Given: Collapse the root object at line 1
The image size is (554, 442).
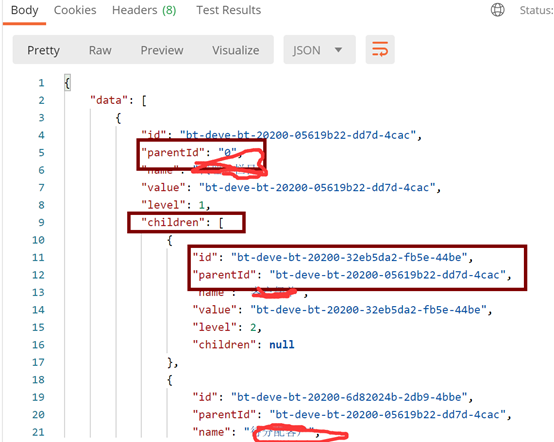Looking at the screenshot, I should pyautogui.click(x=67, y=83).
